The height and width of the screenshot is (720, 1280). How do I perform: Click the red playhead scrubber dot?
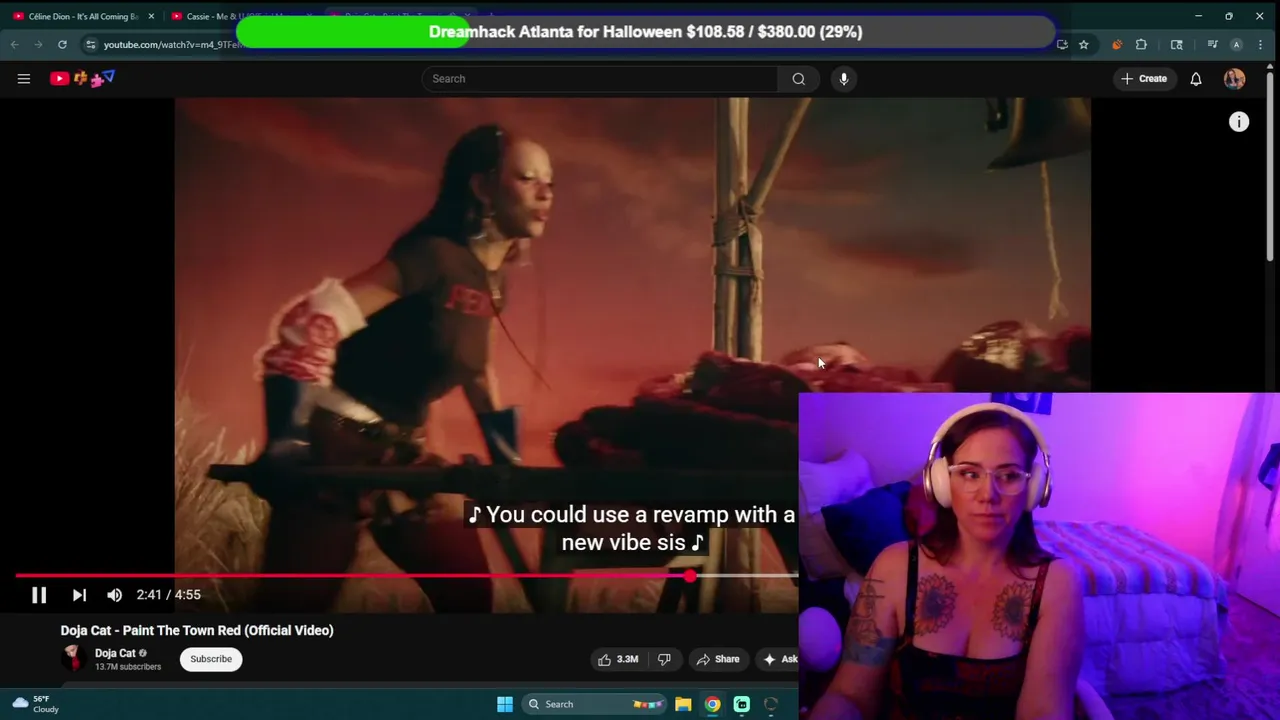(x=690, y=576)
